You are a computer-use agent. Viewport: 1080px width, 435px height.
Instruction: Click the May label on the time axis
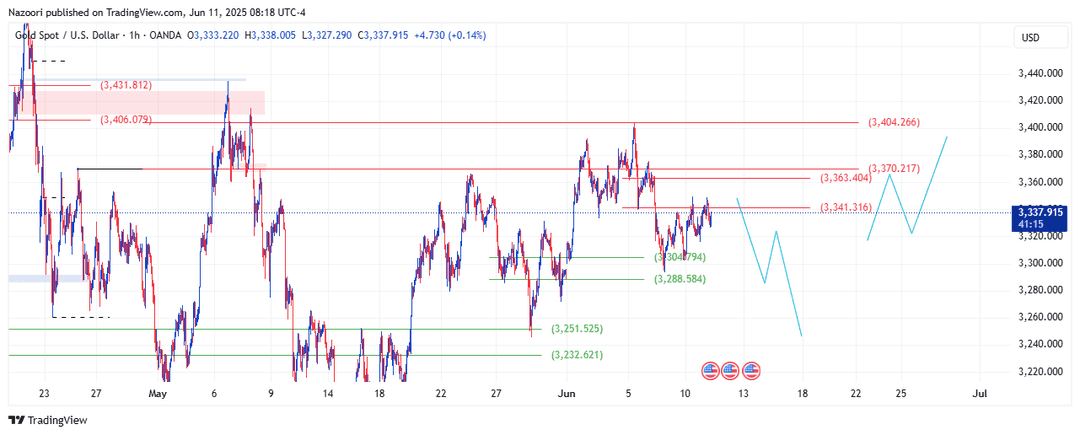158,394
